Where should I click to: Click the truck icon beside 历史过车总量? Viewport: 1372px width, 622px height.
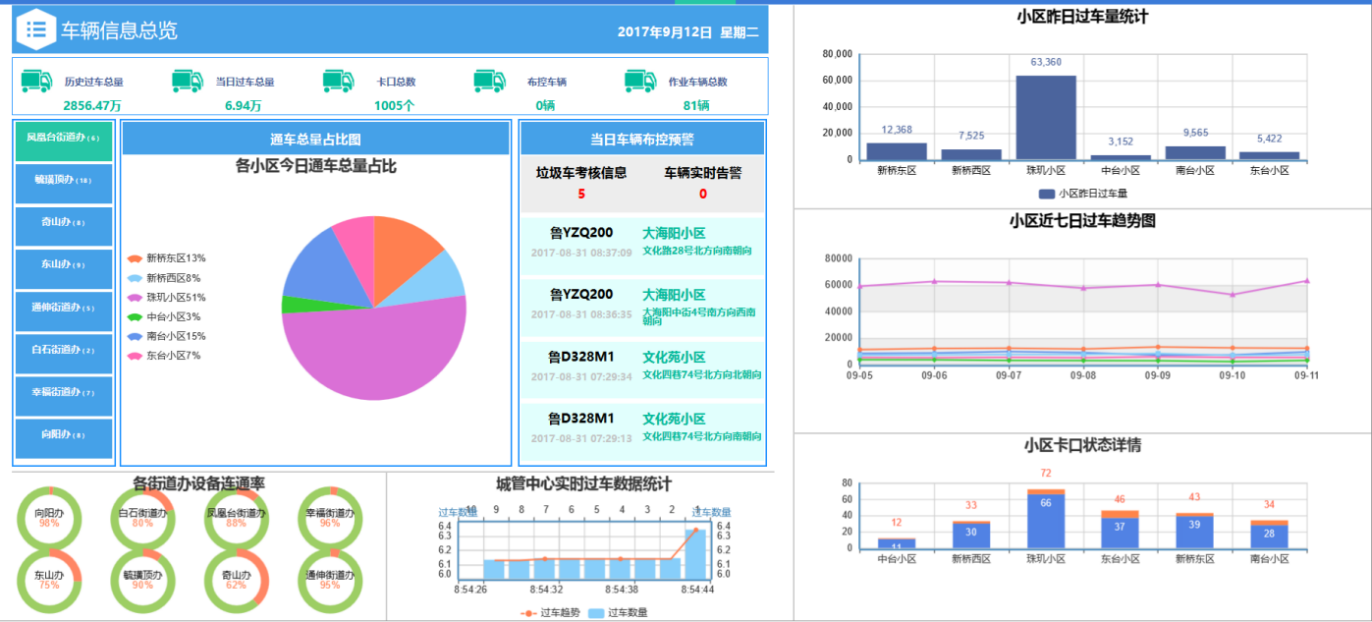[x=36, y=81]
